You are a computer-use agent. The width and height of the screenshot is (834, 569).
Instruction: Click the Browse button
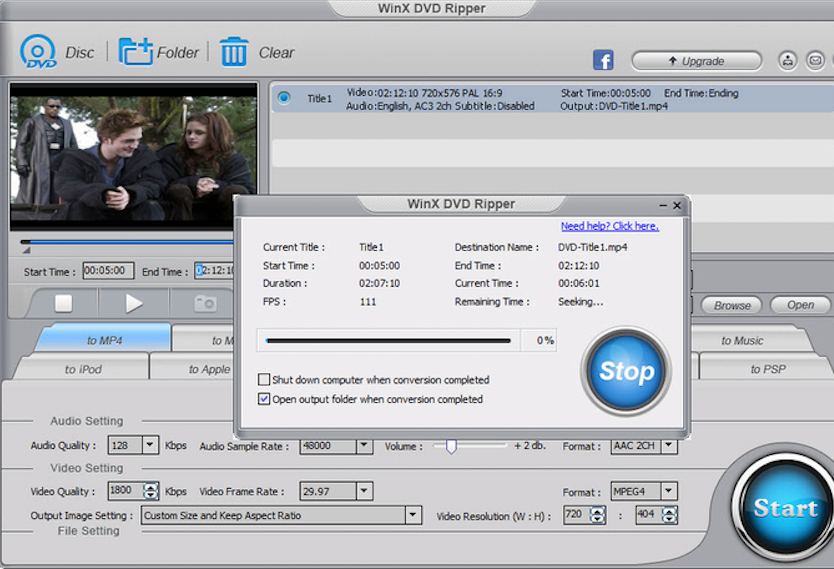tap(732, 305)
